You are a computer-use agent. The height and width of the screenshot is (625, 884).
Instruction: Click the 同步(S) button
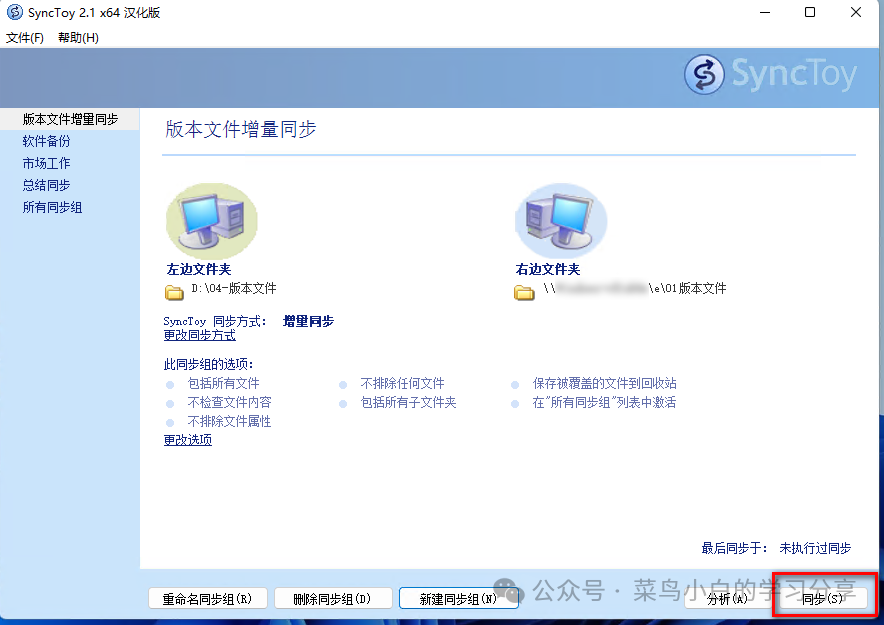coord(823,599)
